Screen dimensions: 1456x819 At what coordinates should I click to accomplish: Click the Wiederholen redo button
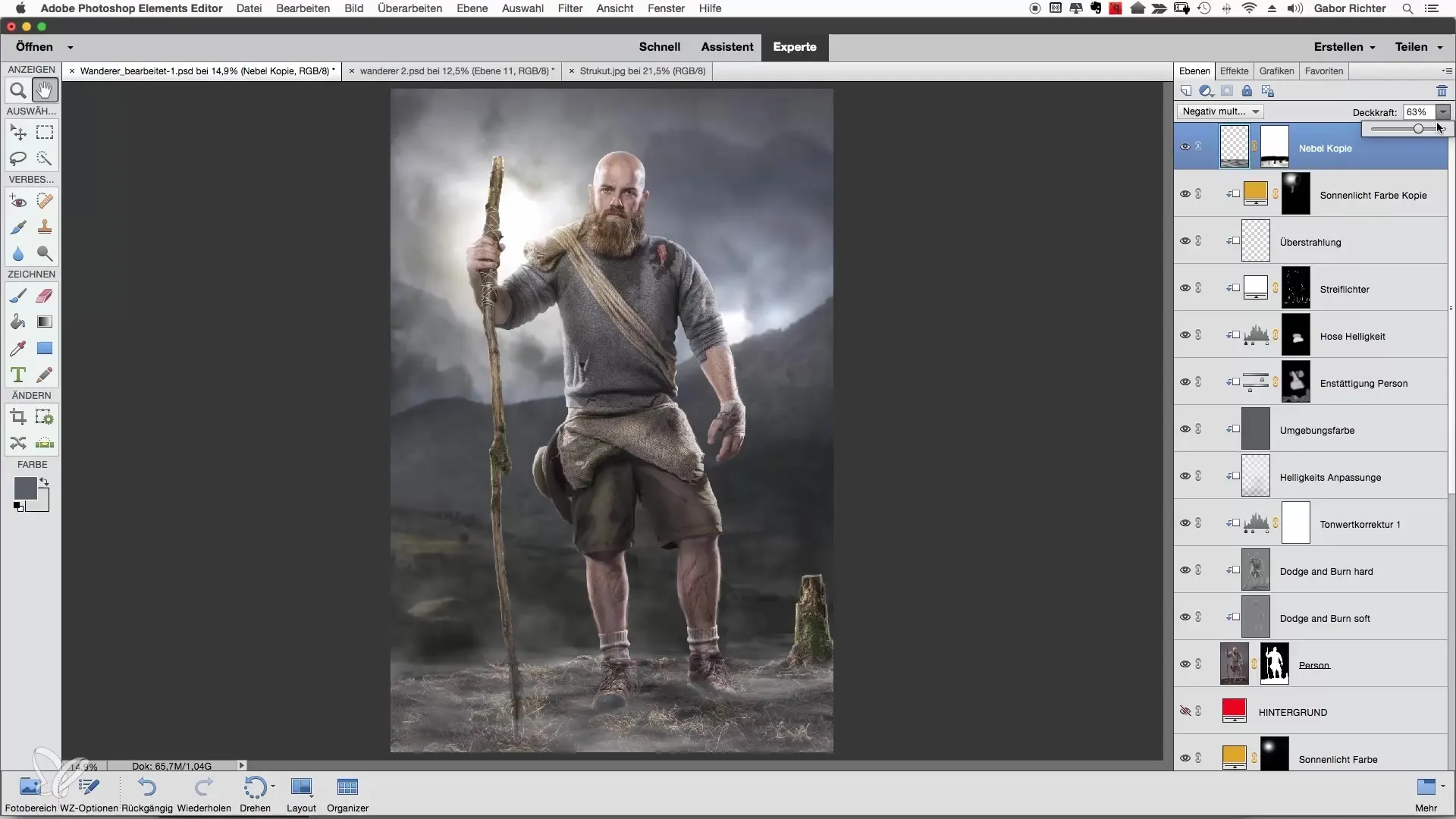click(204, 794)
